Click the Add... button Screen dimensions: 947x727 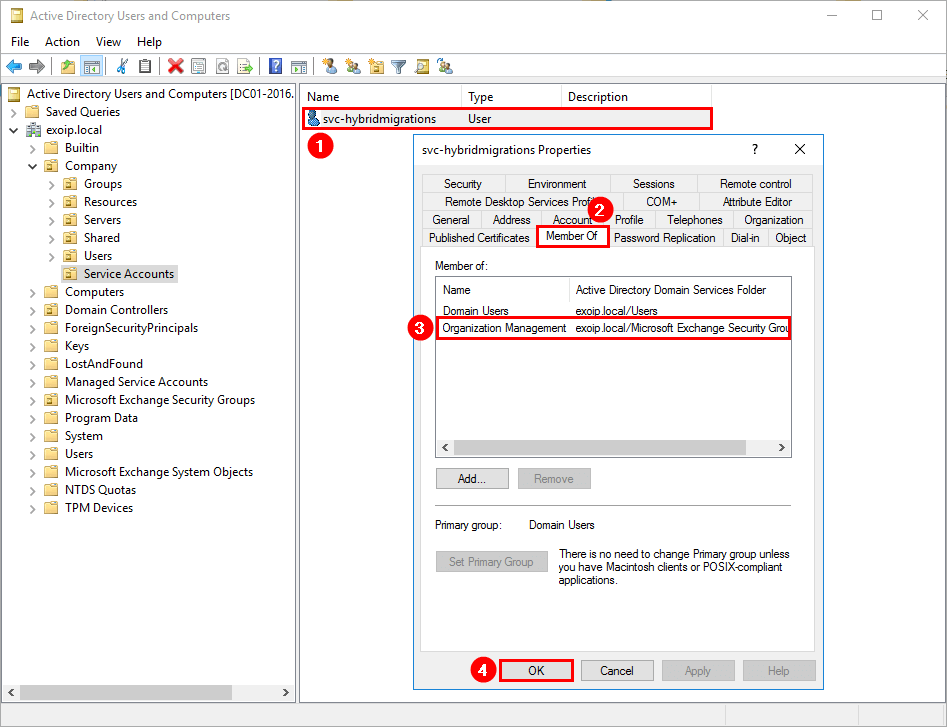472,478
